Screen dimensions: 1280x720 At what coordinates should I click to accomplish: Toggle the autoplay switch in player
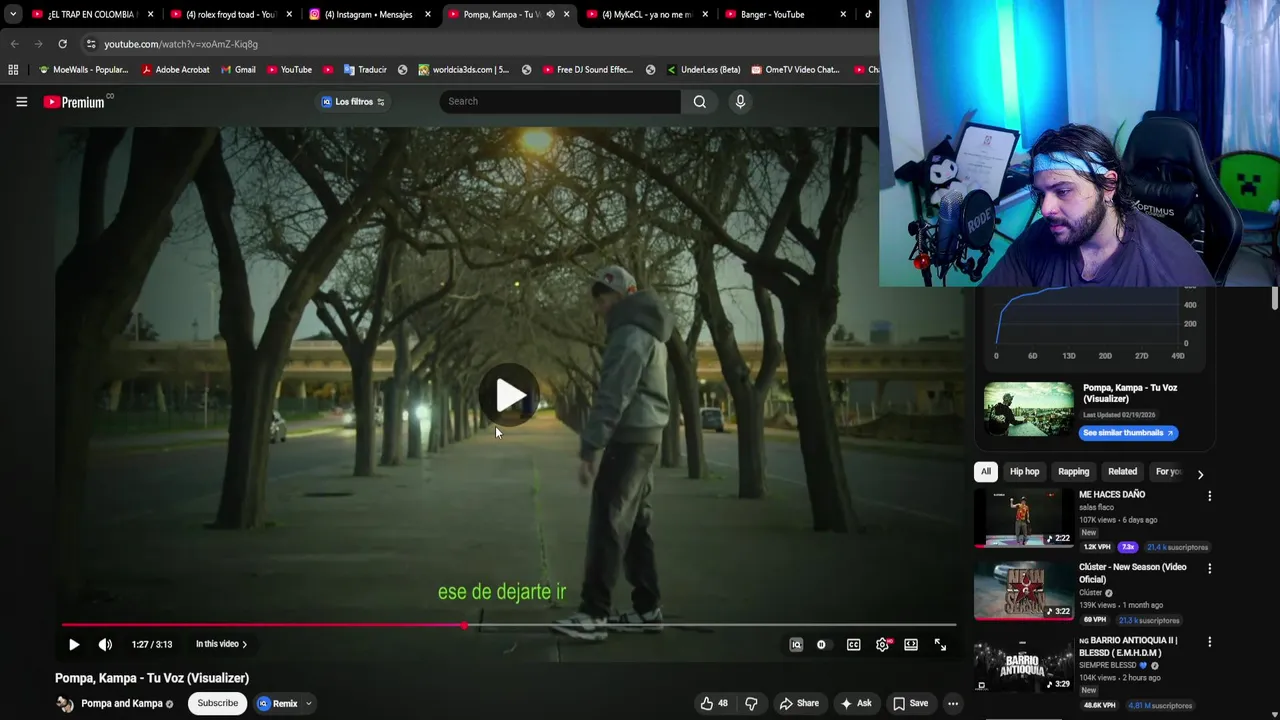point(822,645)
